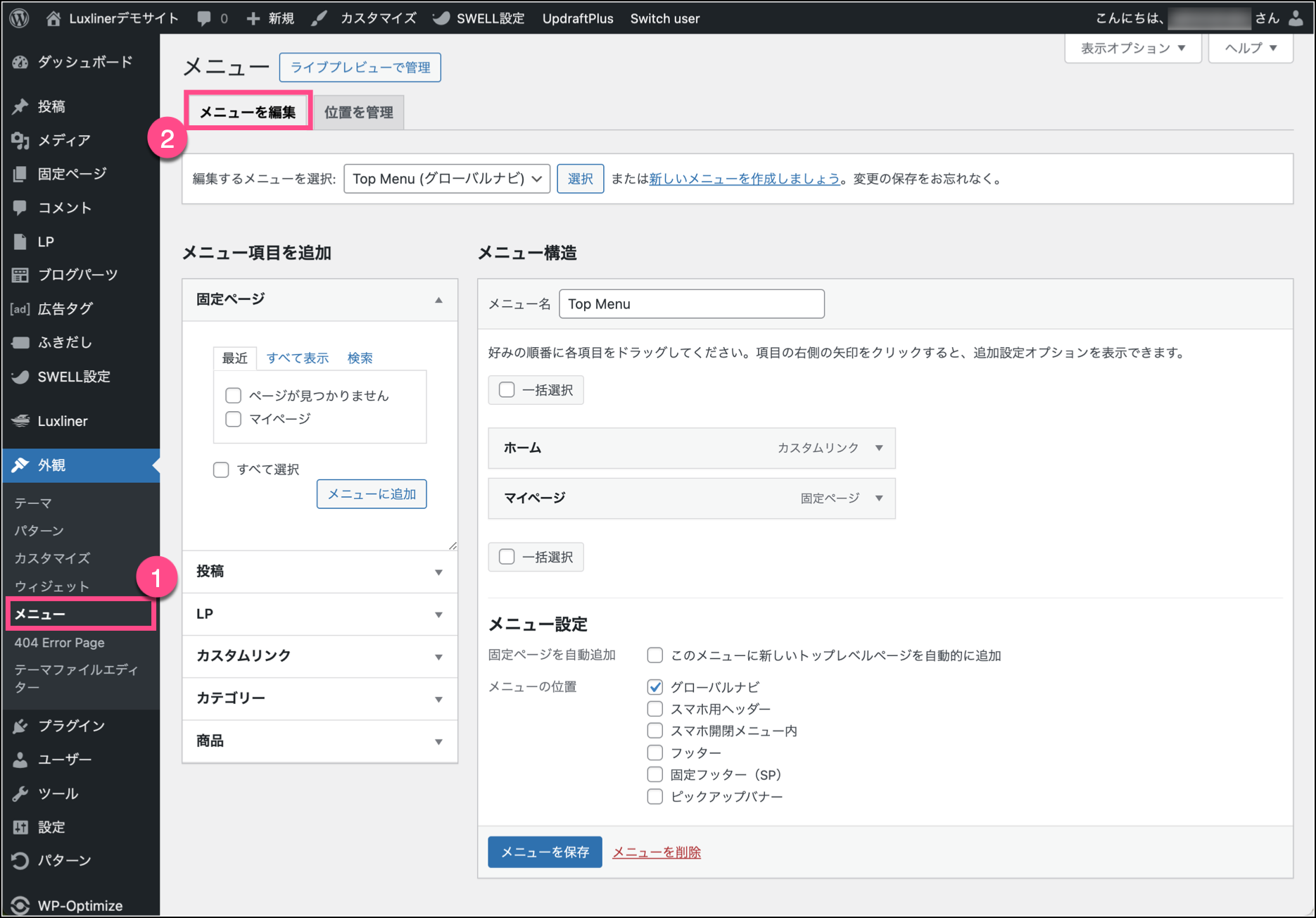This screenshot has width=1316, height=918.
Task: Expand the ホーム menu item settings arrow
Action: (x=879, y=448)
